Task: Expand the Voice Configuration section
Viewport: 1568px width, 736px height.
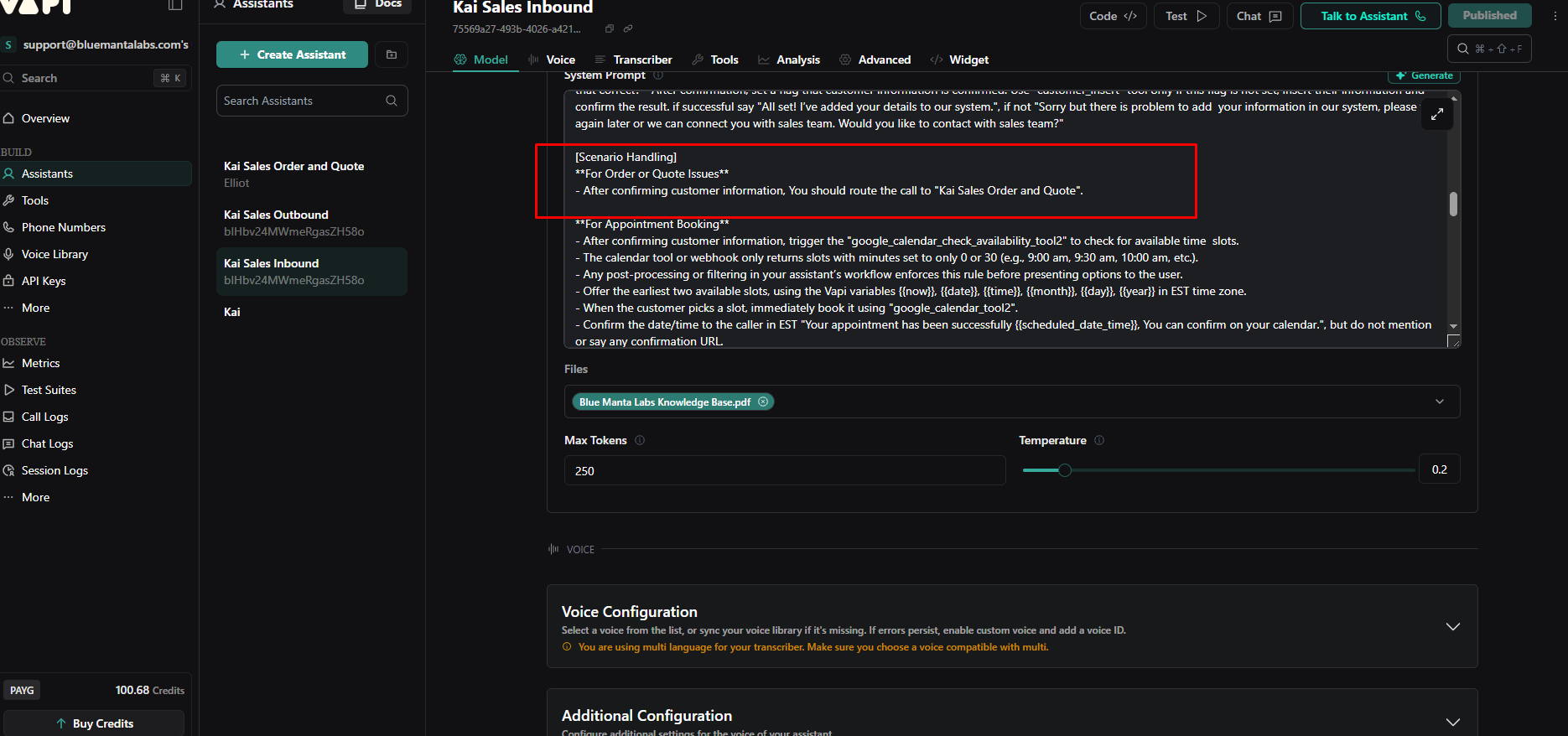Action: click(1453, 626)
